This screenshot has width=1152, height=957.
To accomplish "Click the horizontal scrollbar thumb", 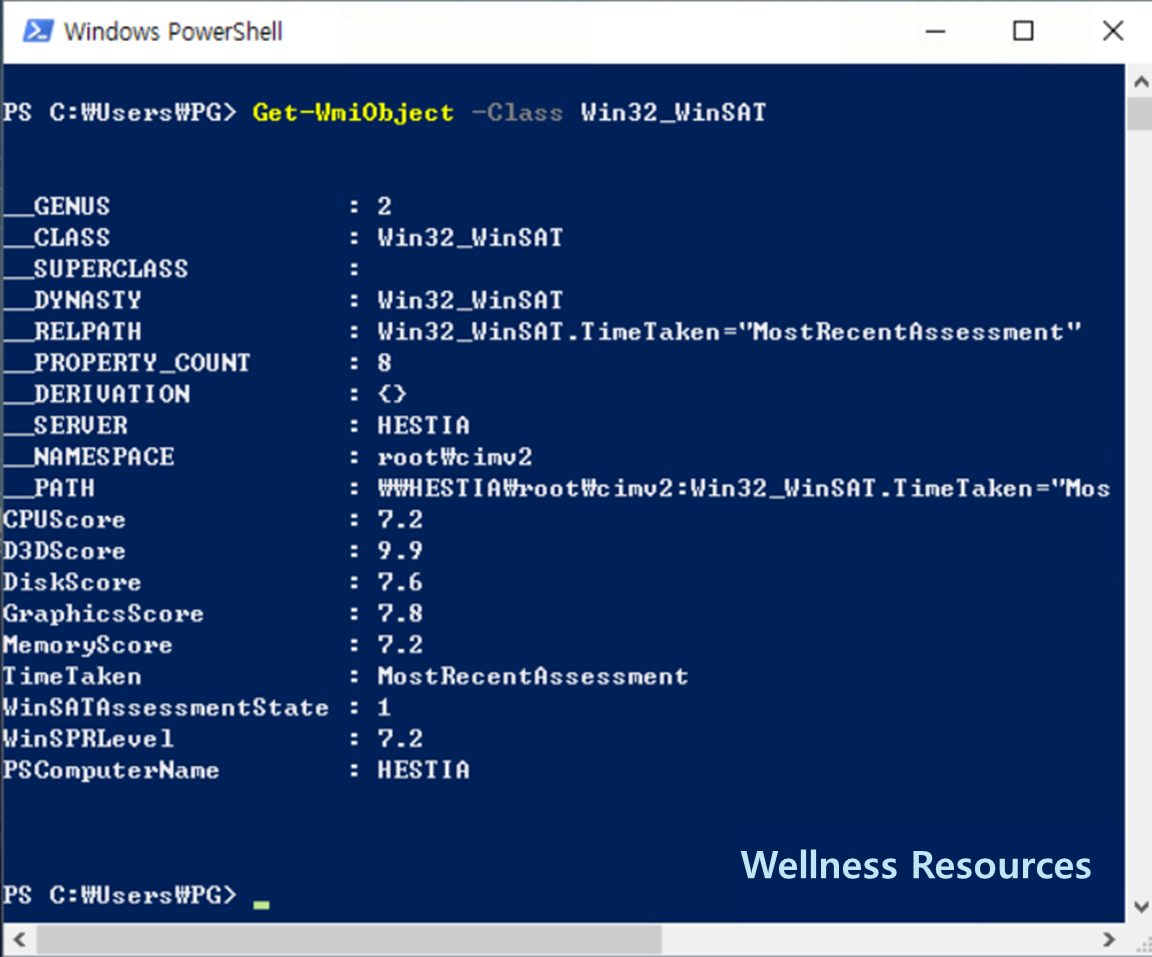I will tap(349, 939).
